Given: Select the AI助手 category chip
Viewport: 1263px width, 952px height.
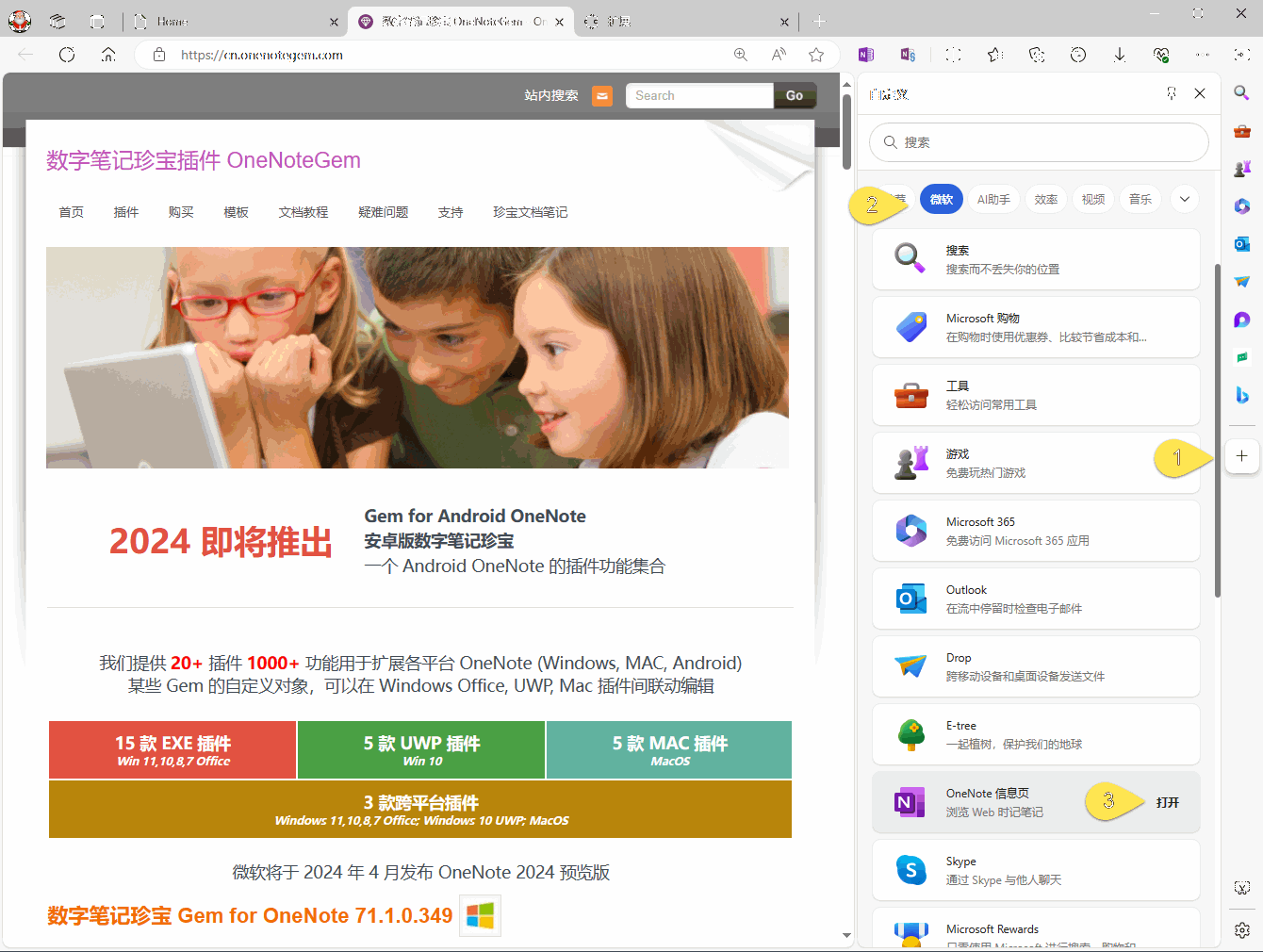Looking at the screenshot, I should coord(993,199).
